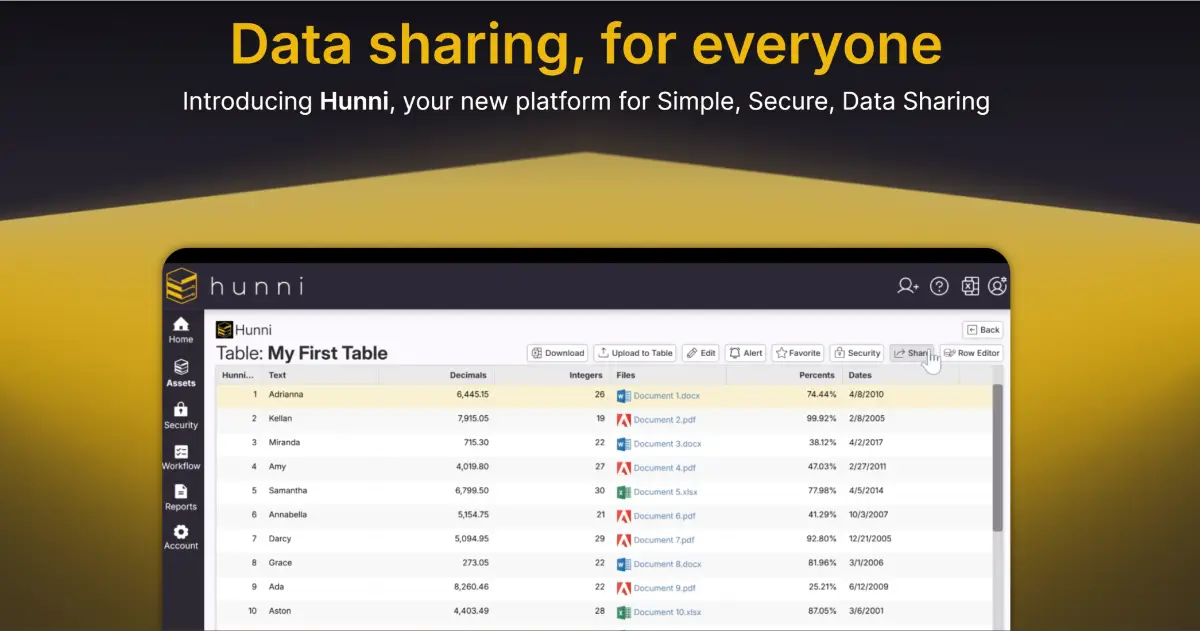
Task: Mark table as Favorite
Action: (x=798, y=353)
